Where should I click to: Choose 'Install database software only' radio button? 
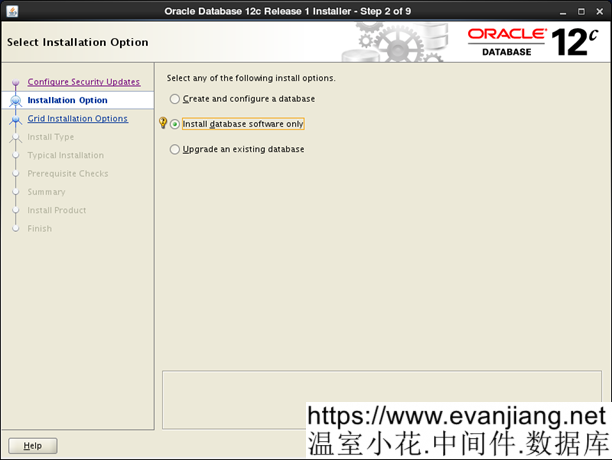(176, 124)
